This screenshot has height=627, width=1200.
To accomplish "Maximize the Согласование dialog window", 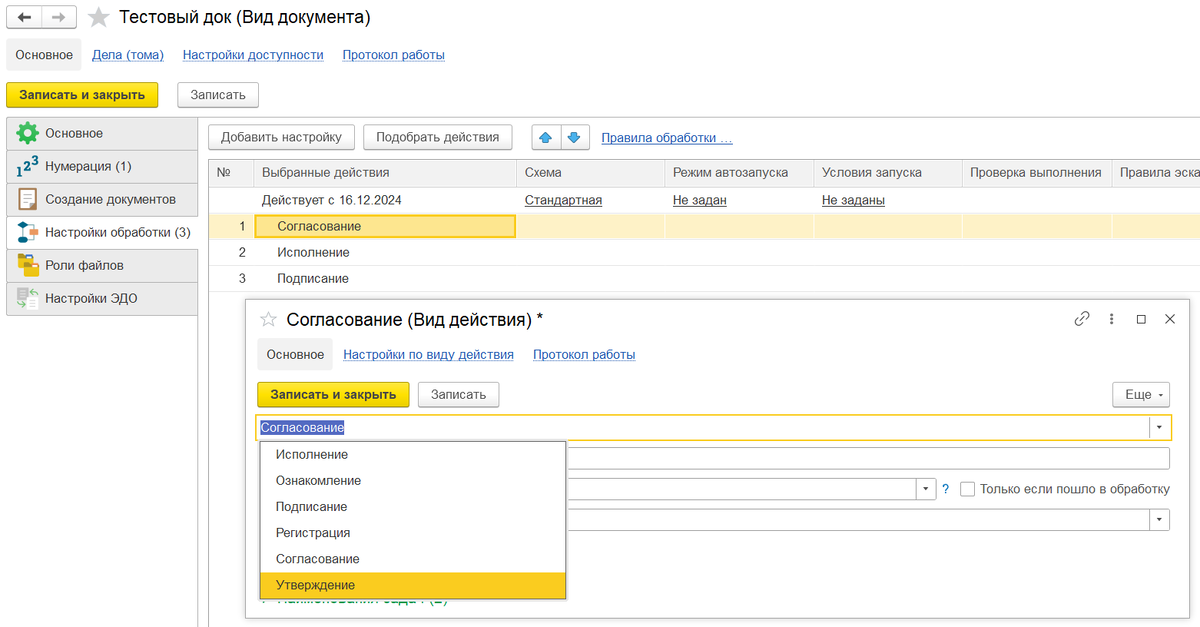I will click(1141, 320).
